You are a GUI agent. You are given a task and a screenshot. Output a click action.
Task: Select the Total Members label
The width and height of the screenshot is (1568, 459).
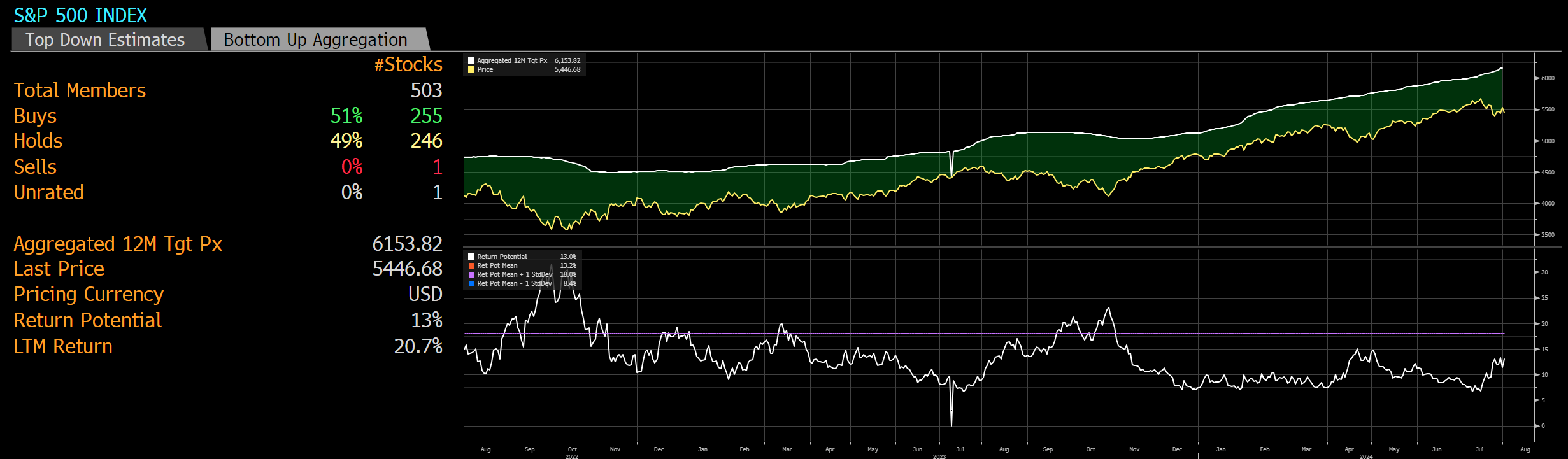pyautogui.click(x=80, y=90)
